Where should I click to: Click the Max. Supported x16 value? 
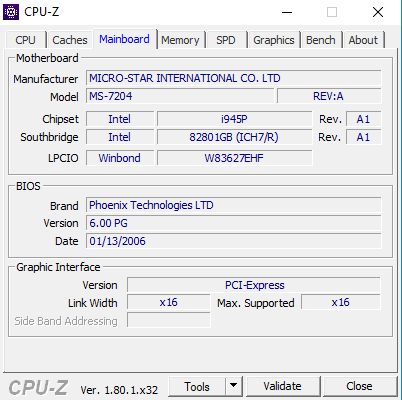pyautogui.click(x=341, y=302)
